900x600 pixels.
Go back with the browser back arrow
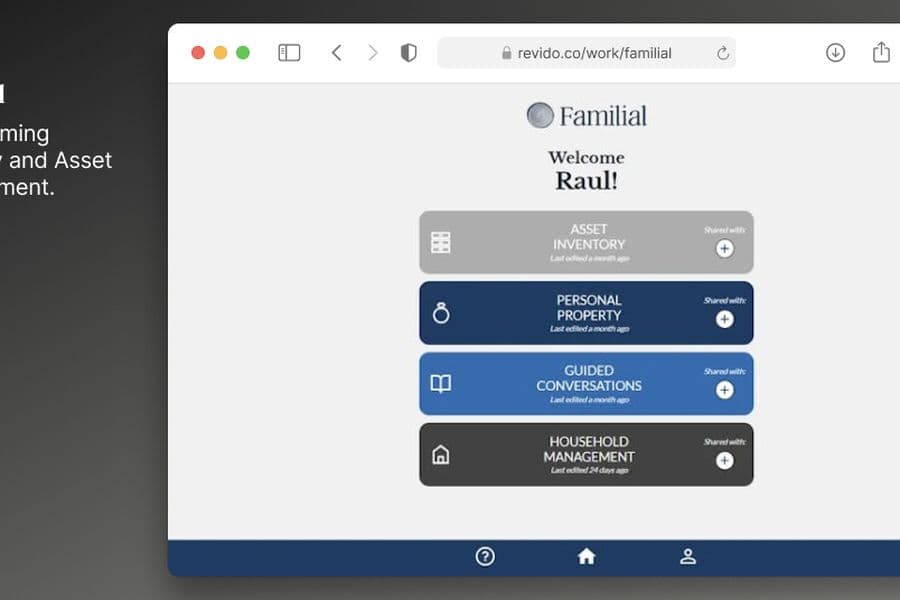pos(337,53)
